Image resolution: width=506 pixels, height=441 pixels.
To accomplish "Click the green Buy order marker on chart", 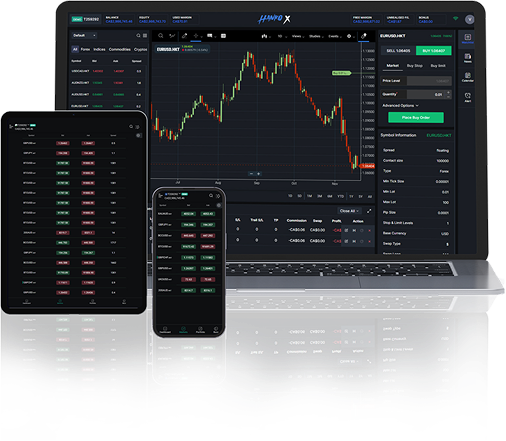I will [x=341, y=73].
